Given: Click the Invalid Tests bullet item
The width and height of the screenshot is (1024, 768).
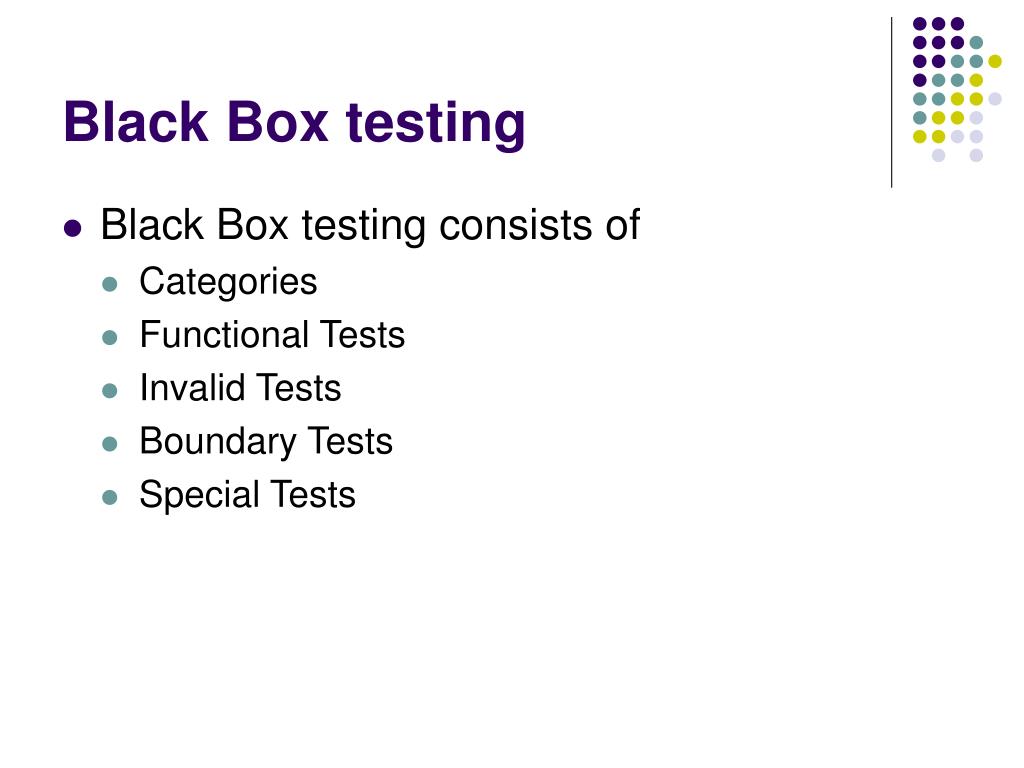Looking at the screenshot, I should pyautogui.click(x=240, y=387).
